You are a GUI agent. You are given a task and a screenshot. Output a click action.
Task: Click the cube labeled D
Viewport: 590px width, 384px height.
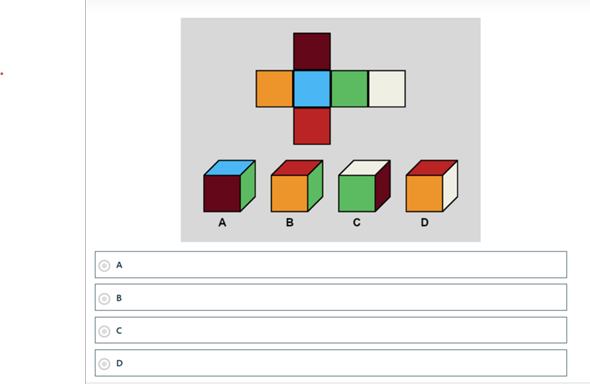(432, 186)
